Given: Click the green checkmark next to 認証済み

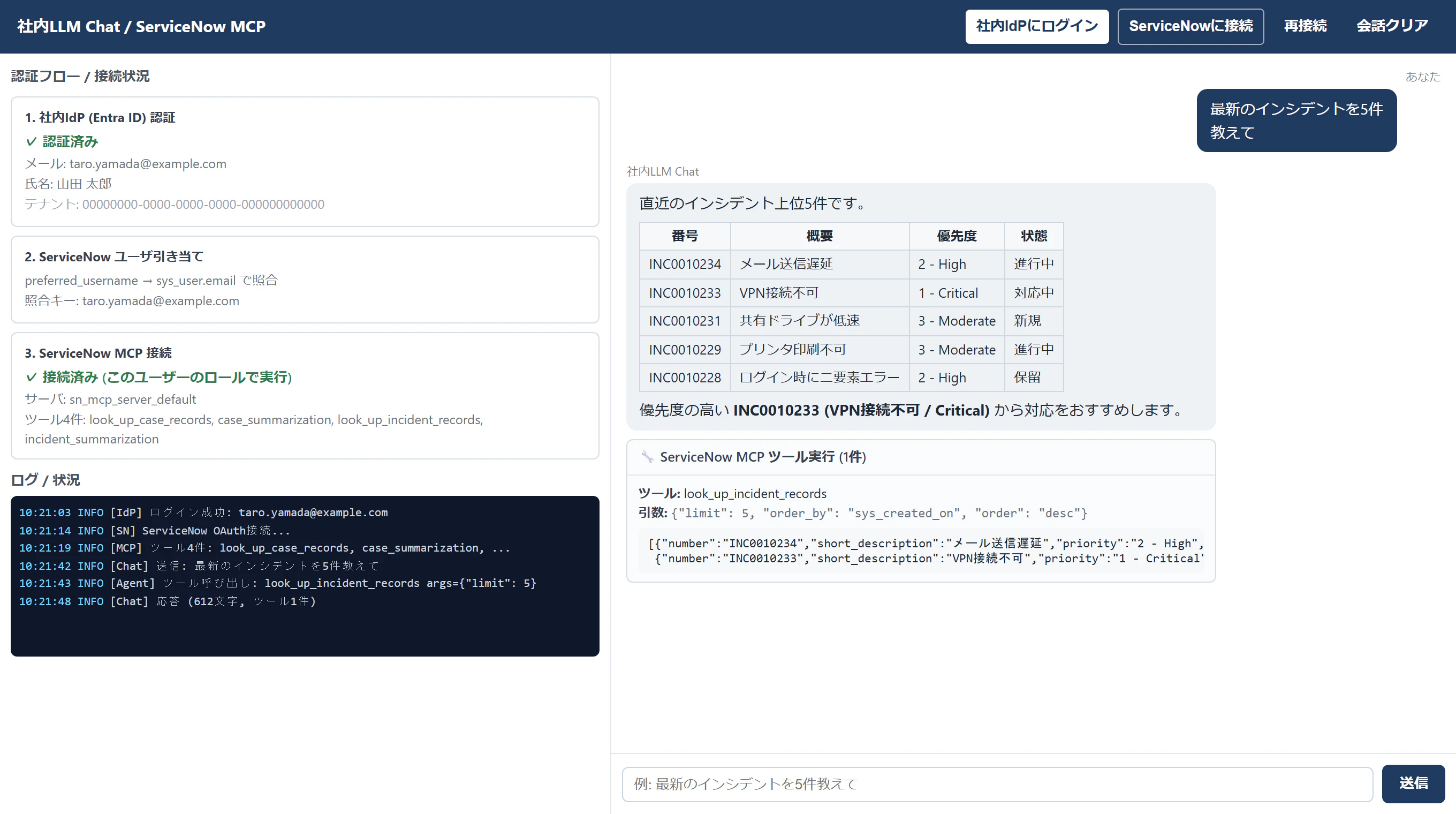Looking at the screenshot, I should pos(32,141).
